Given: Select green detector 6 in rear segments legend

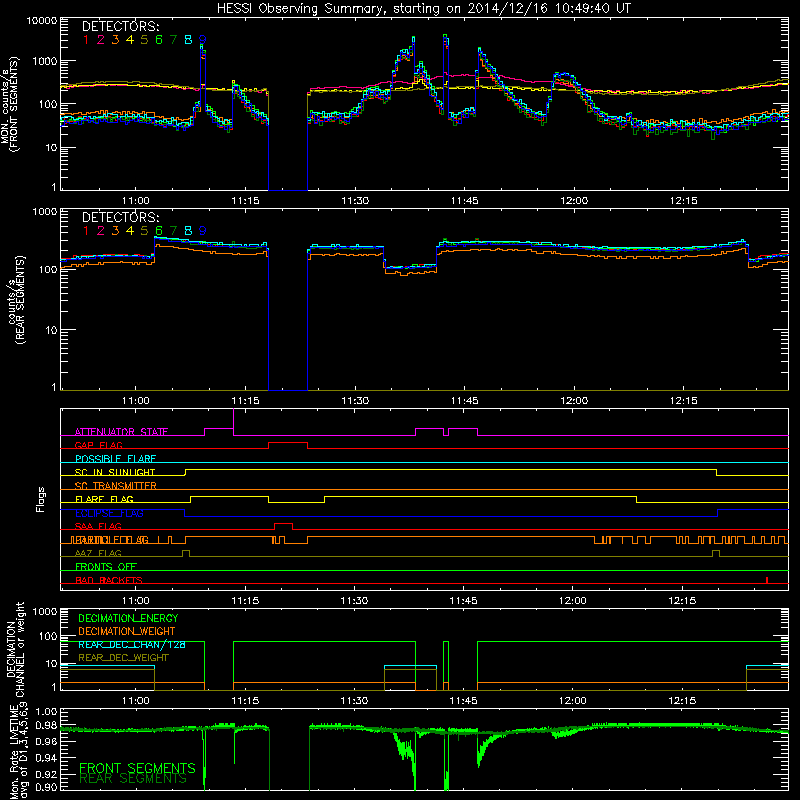Looking at the screenshot, I should pos(159,231).
